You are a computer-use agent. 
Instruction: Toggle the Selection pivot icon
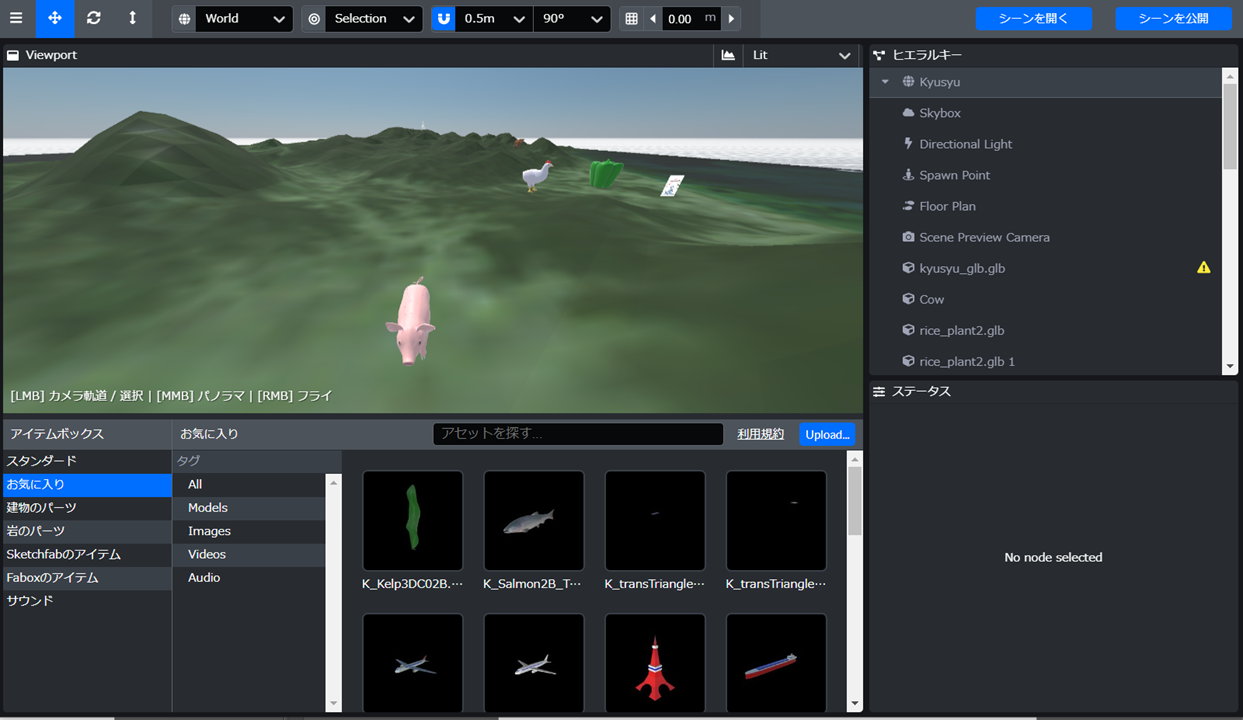click(314, 19)
